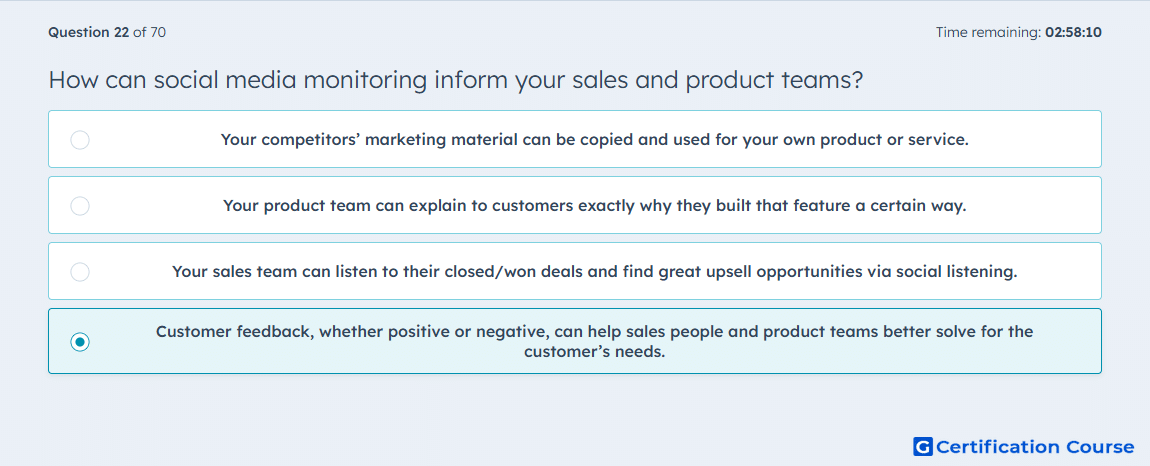Image resolution: width=1150 pixels, height=466 pixels.
Task: Click the Time remaining countdown timer
Action: pyautogui.click(x=1019, y=32)
